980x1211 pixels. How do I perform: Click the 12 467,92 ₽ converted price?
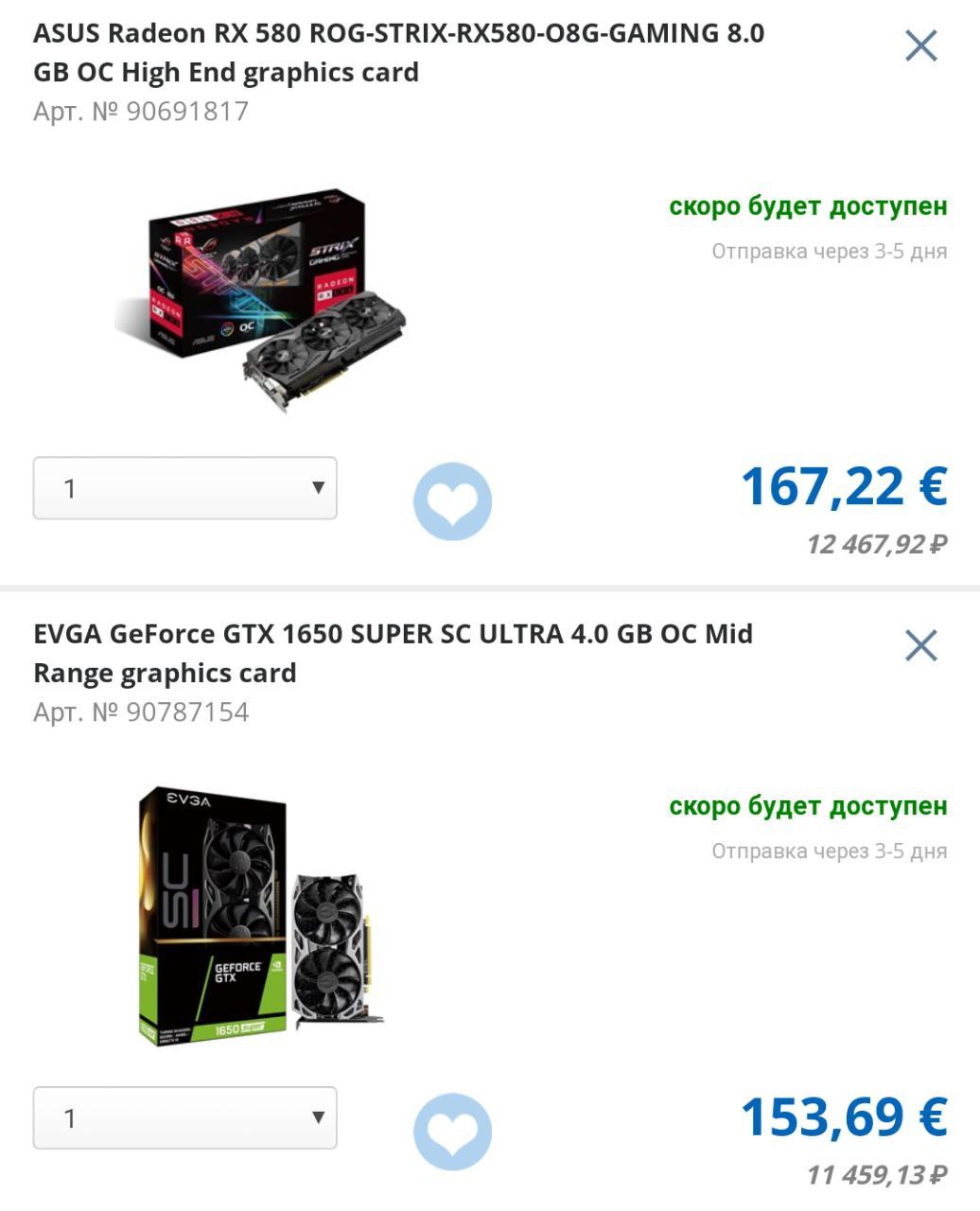pos(876,544)
